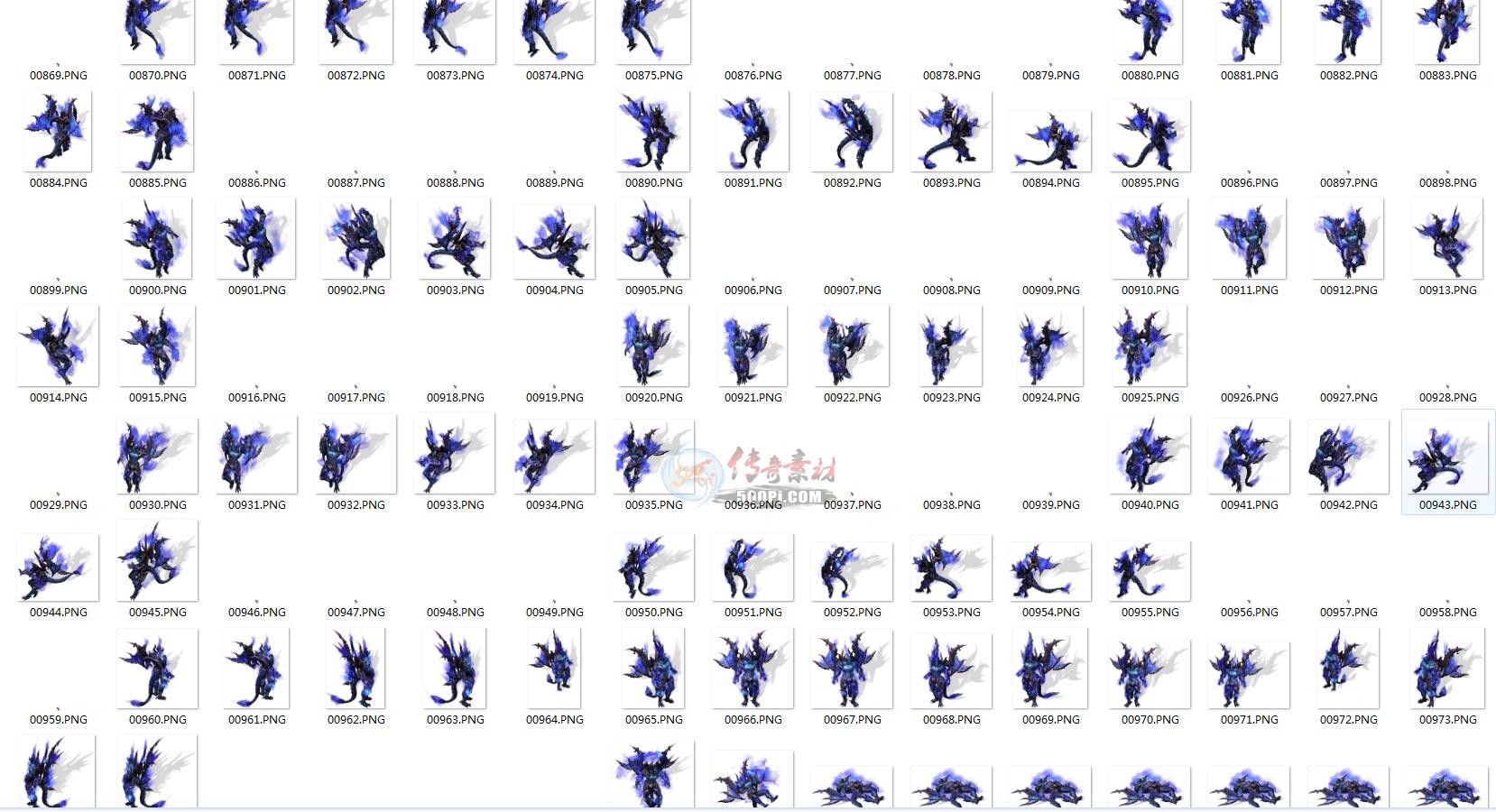The width and height of the screenshot is (1496, 812).
Task: Select the 00970.PNG thumbnail
Action: [x=1150, y=674]
